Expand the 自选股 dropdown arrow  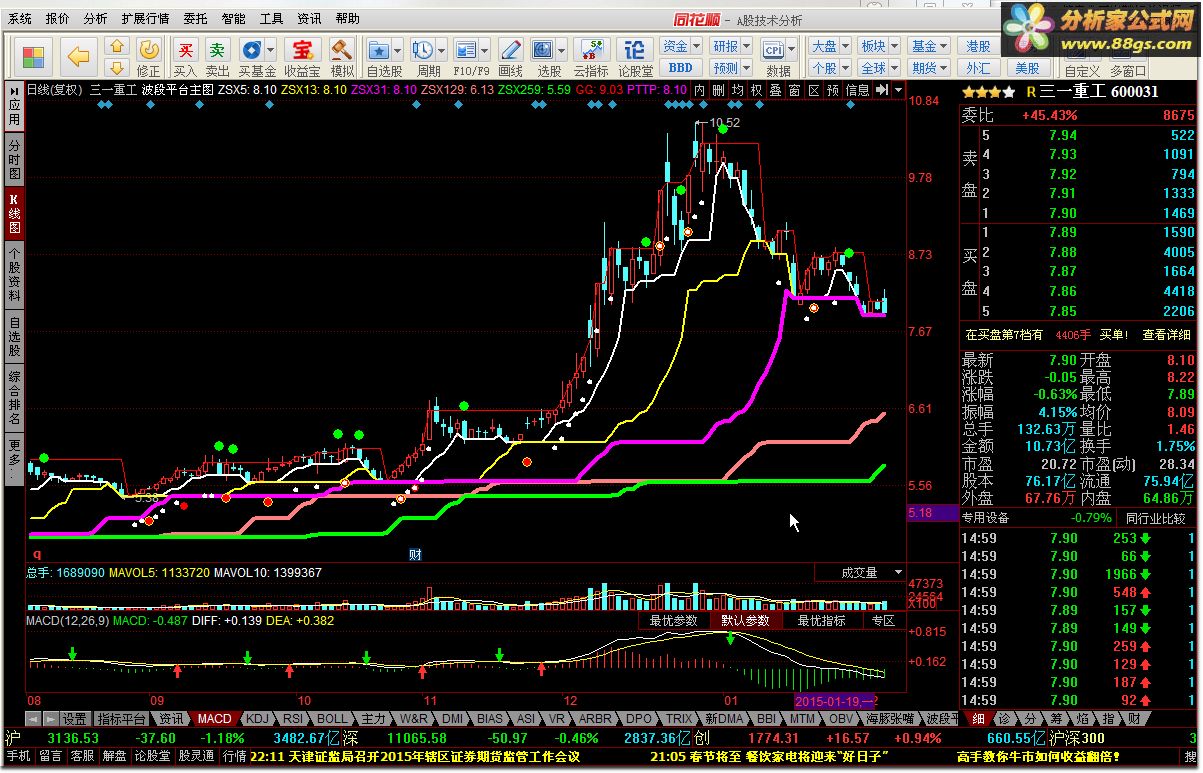pyautogui.click(x=398, y=50)
